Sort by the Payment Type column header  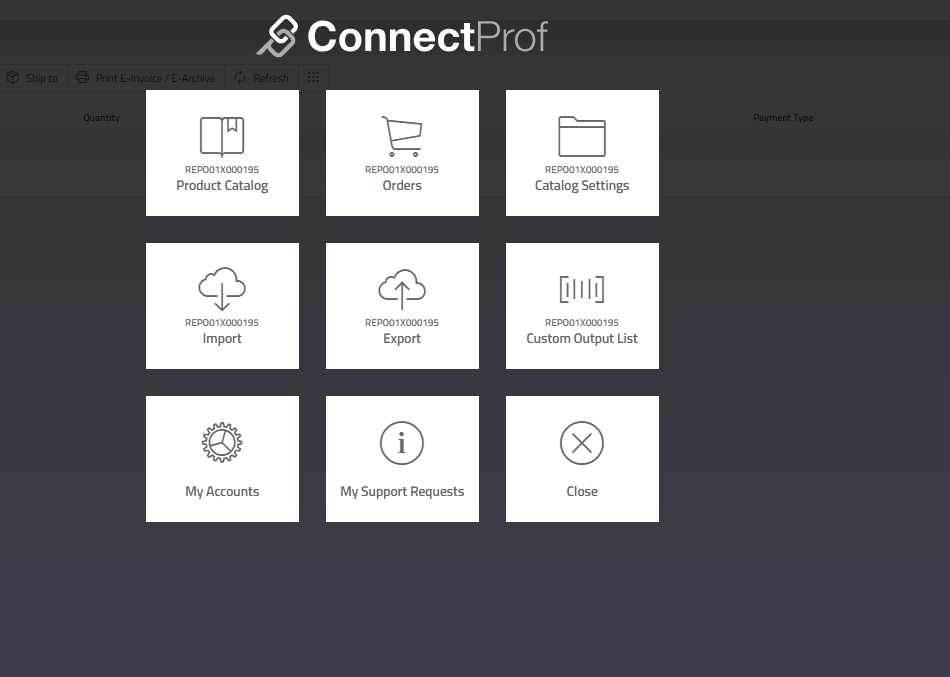click(x=783, y=118)
